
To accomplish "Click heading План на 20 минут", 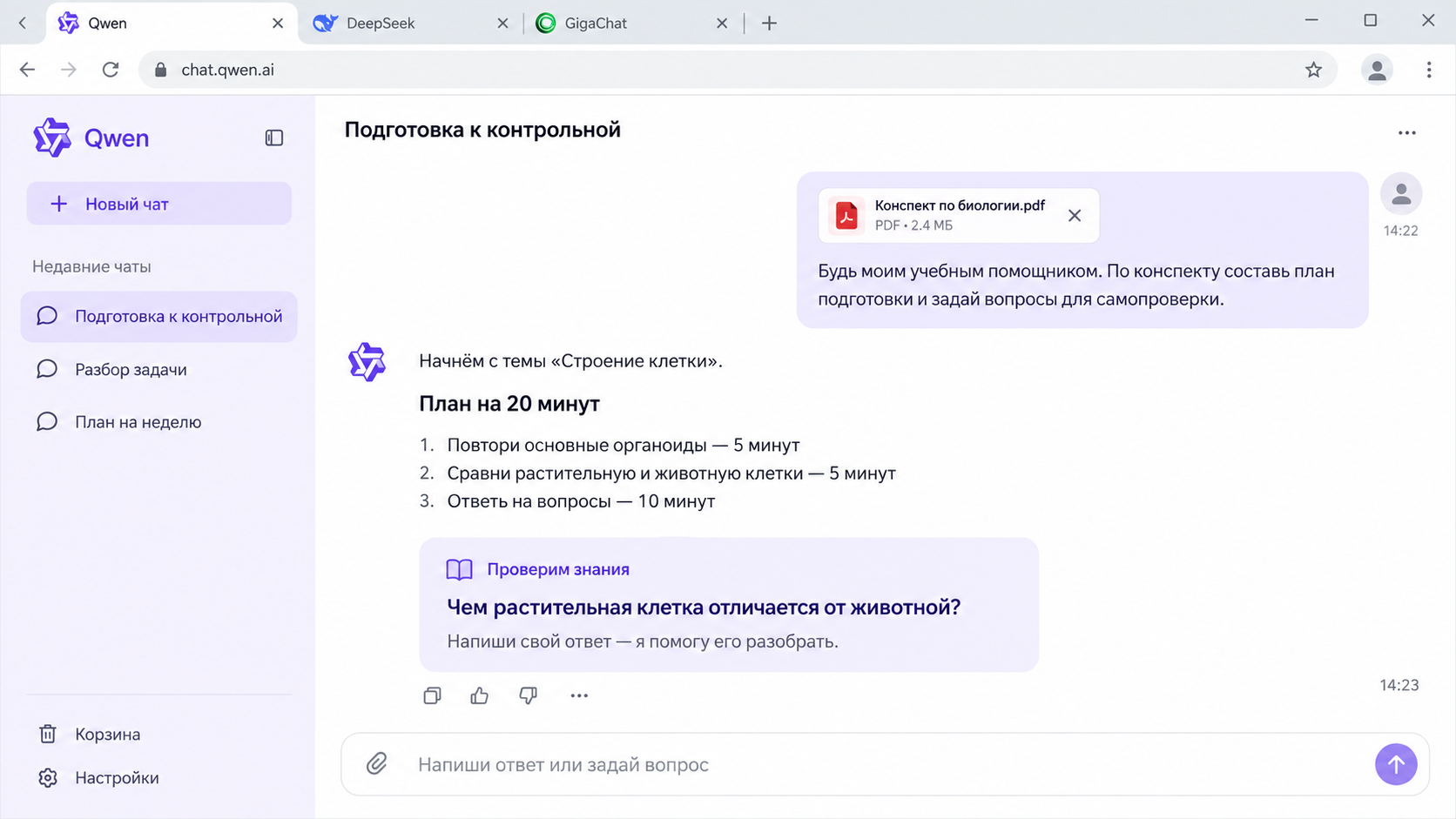I will (509, 403).
